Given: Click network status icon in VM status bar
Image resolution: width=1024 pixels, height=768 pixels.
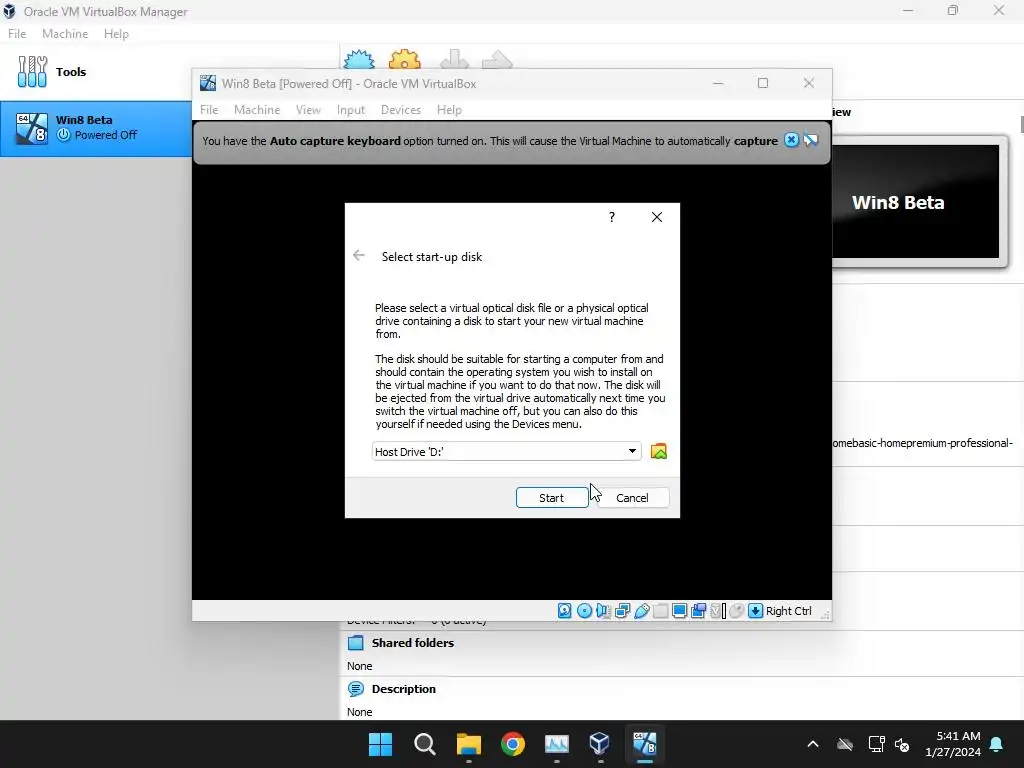Looking at the screenshot, I should tap(622, 611).
